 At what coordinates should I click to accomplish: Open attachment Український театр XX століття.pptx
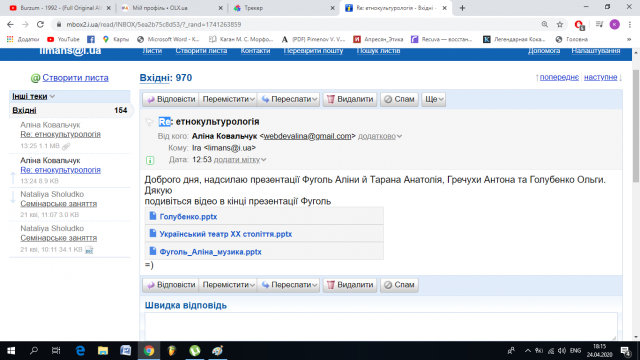click(x=226, y=234)
